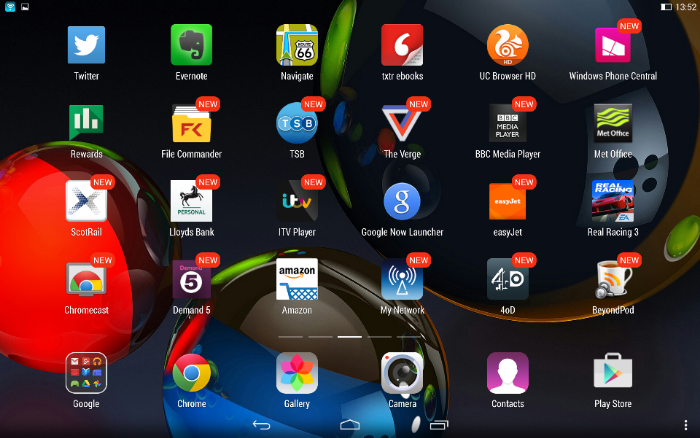Viewport: 700px width, 438px height.
Task: Launch the 4oD app
Action: coord(508,279)
